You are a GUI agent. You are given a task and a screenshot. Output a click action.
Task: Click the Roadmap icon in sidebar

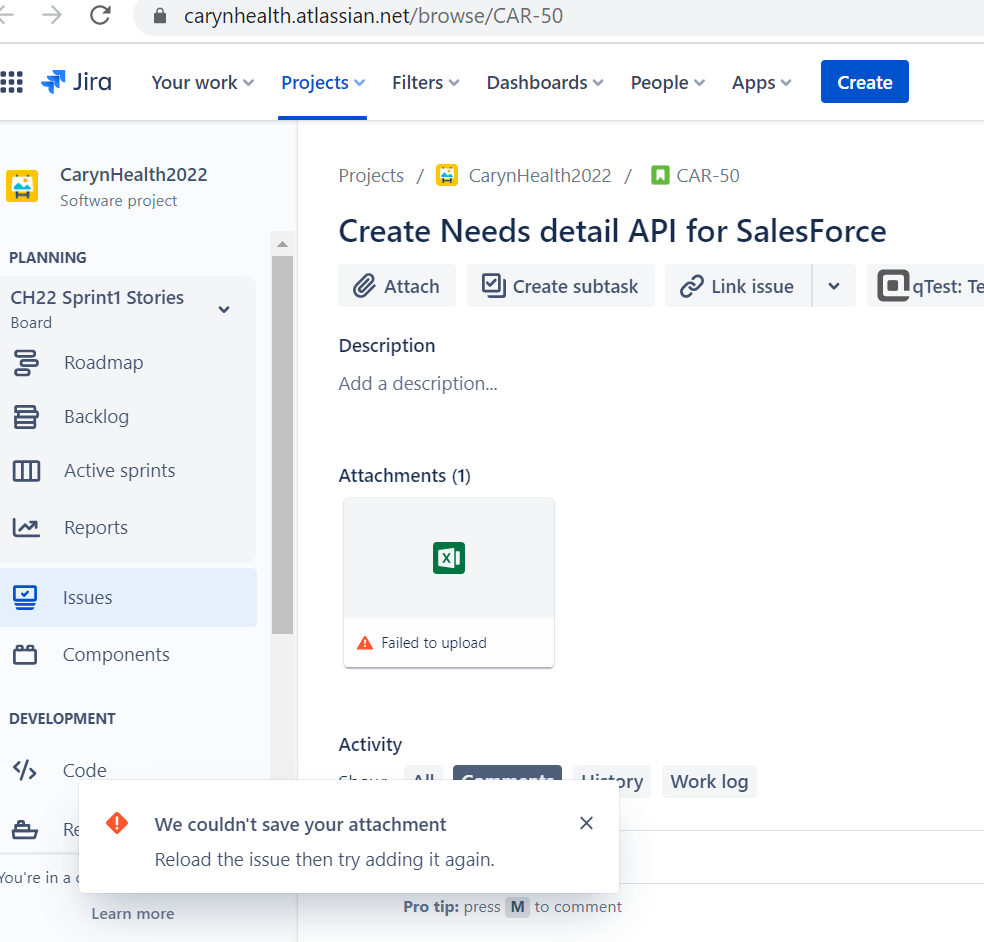click(26, 363)
